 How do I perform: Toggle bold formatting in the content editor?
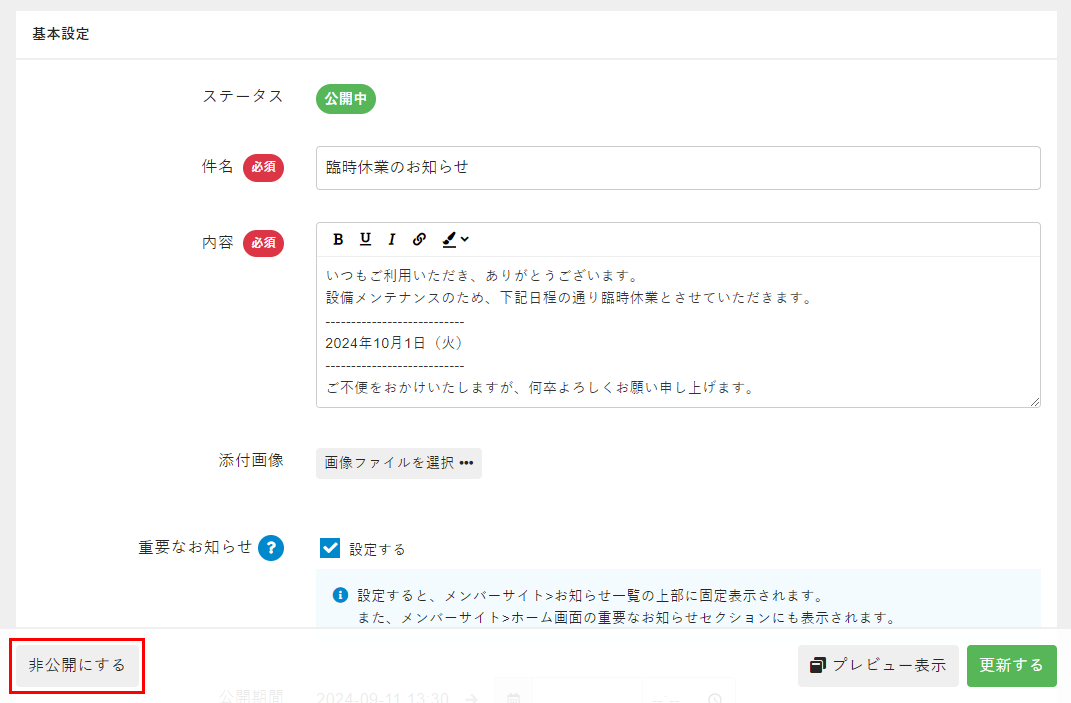pyautogui.click(x=338, y=239)
